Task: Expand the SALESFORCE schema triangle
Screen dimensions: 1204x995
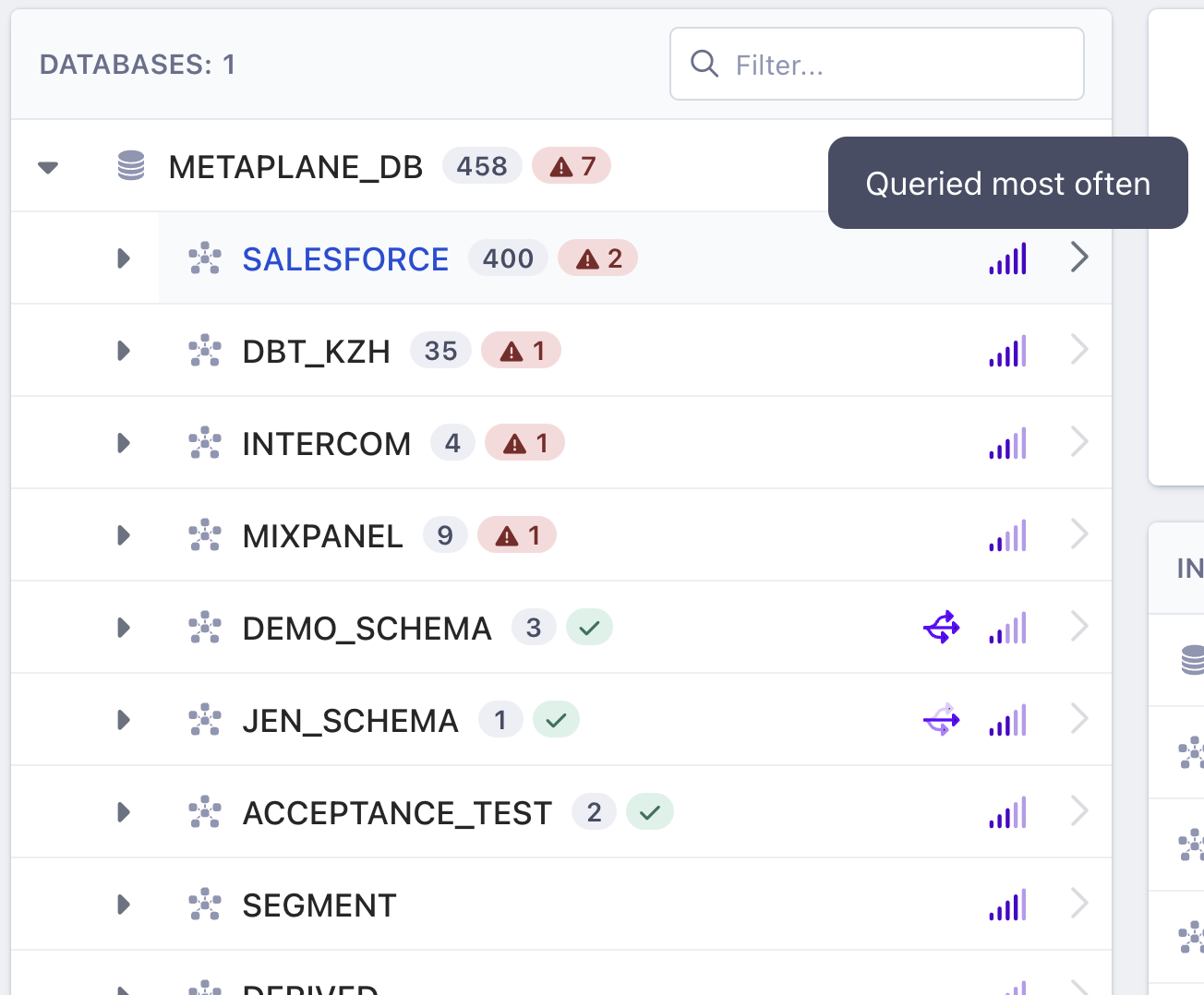Action: point(124,258)
